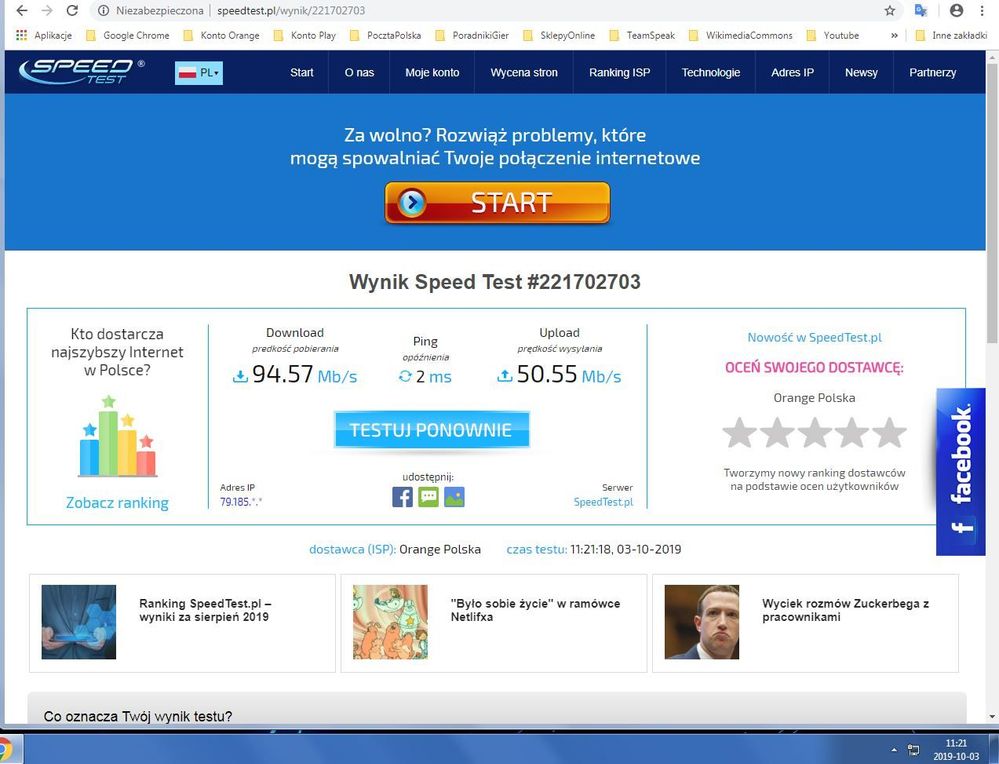Open PL language dropdown
999x764 pixels.
coord(198,72)
